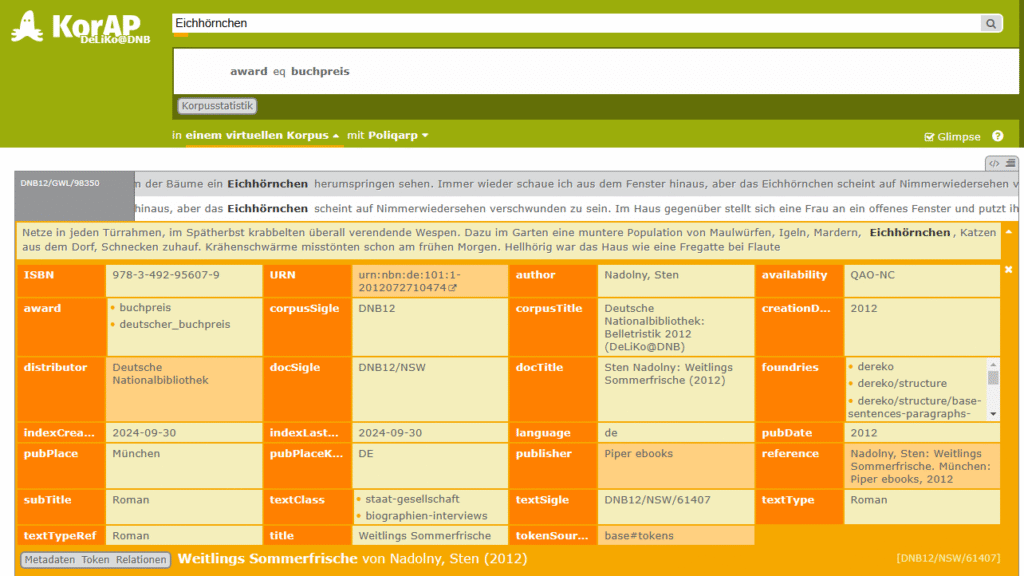Click the Relationen button
The image size is (1024, 576).
(x=141, y=560)
